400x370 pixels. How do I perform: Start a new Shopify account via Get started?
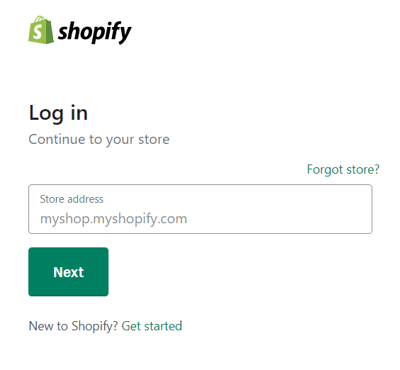coord(152,326)
